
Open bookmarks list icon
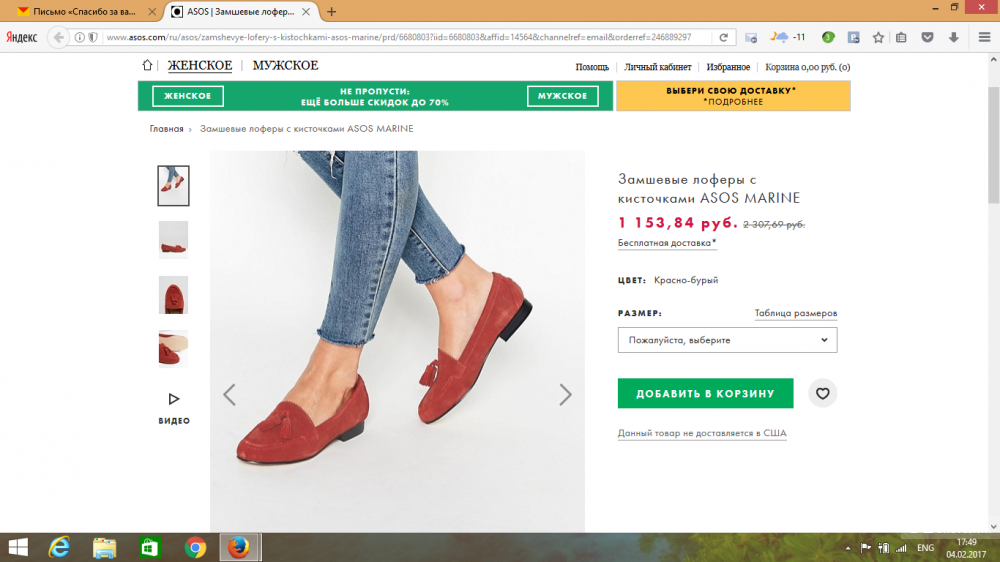[x=901, y=37]
